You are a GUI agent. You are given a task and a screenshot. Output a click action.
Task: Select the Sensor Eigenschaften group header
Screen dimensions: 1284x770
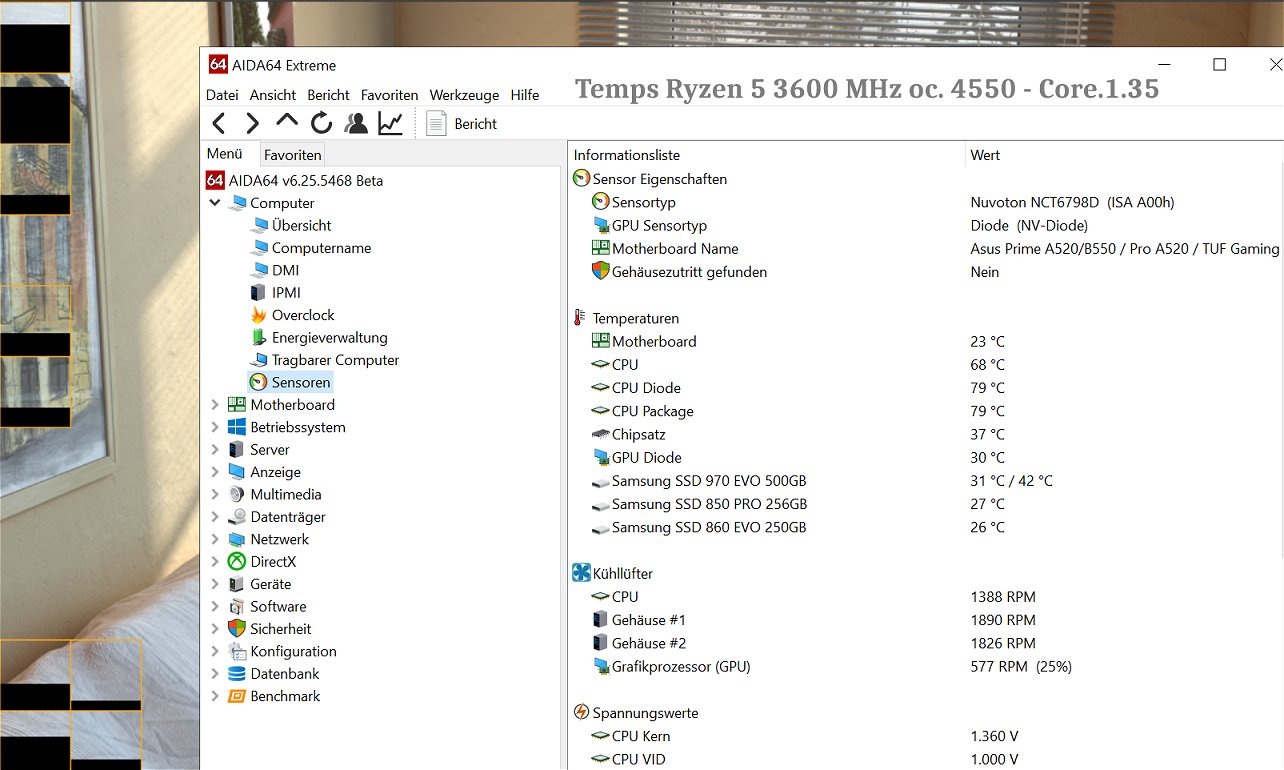[x=650, y=179]
